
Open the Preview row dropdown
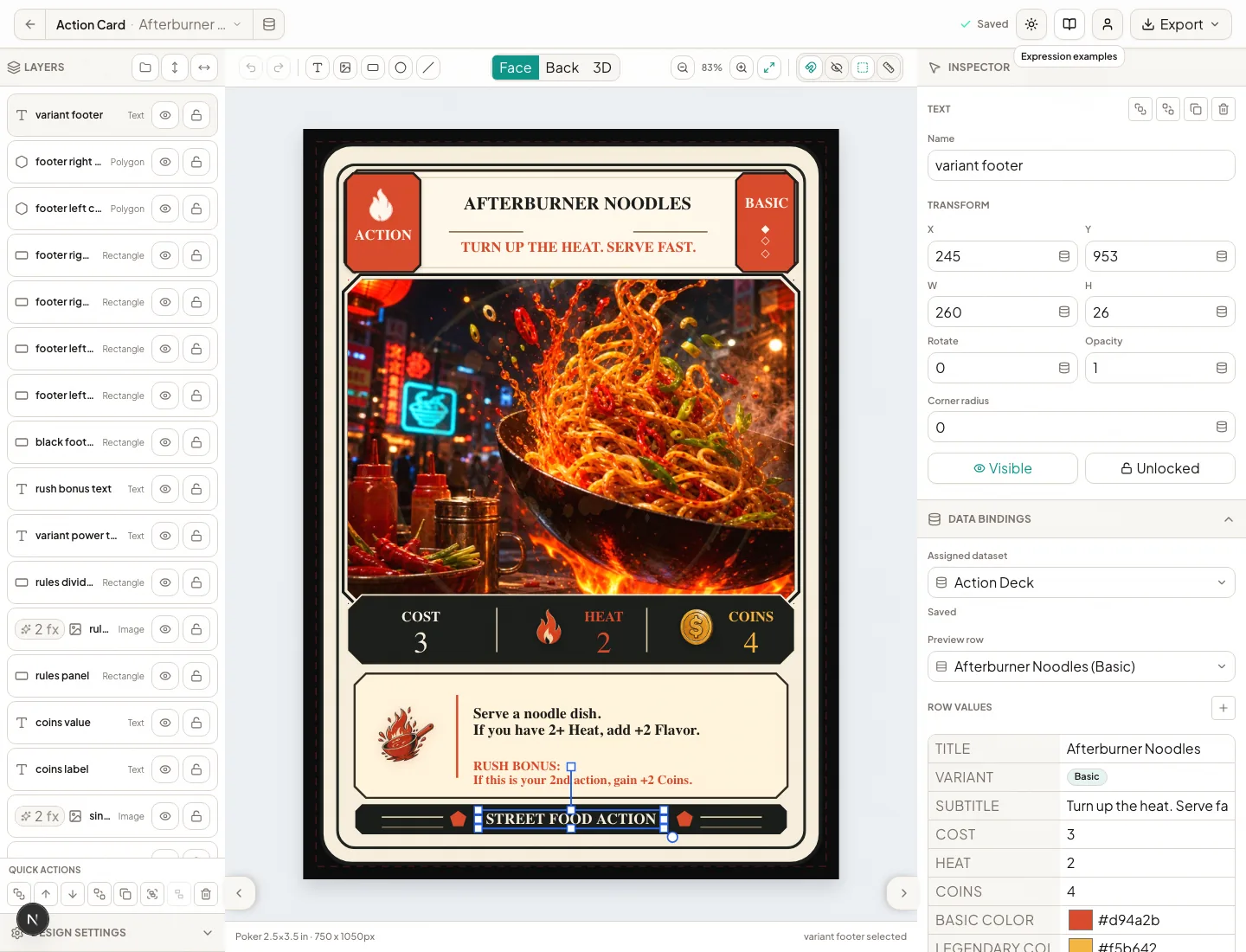point(1082,666)
